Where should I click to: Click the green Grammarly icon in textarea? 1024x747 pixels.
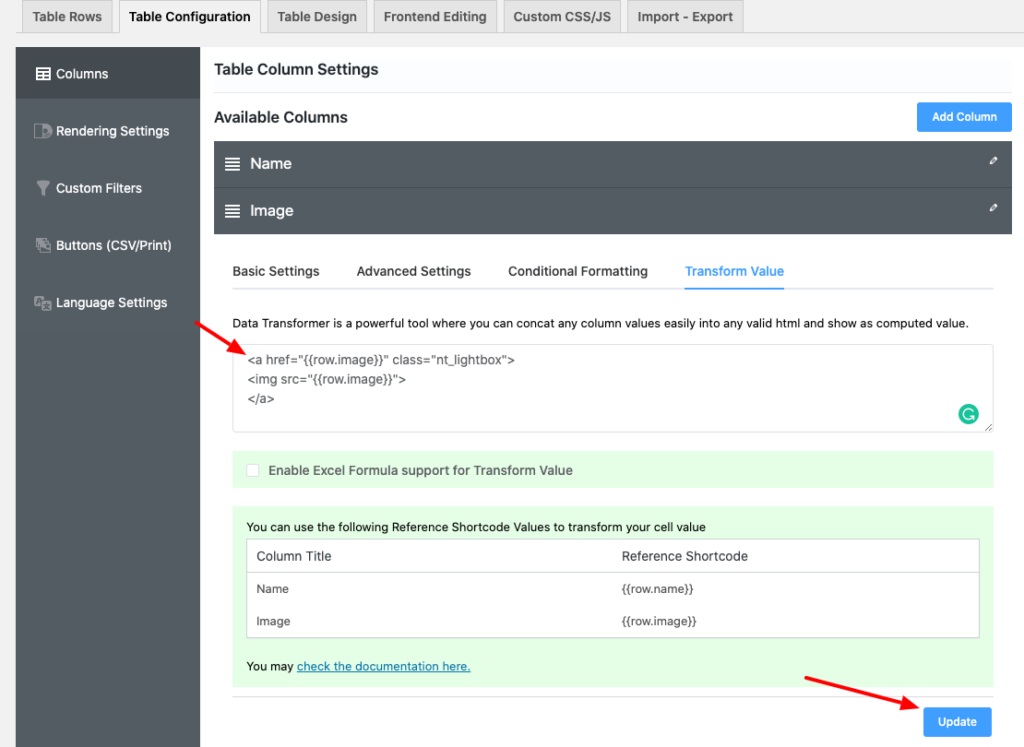968,413
